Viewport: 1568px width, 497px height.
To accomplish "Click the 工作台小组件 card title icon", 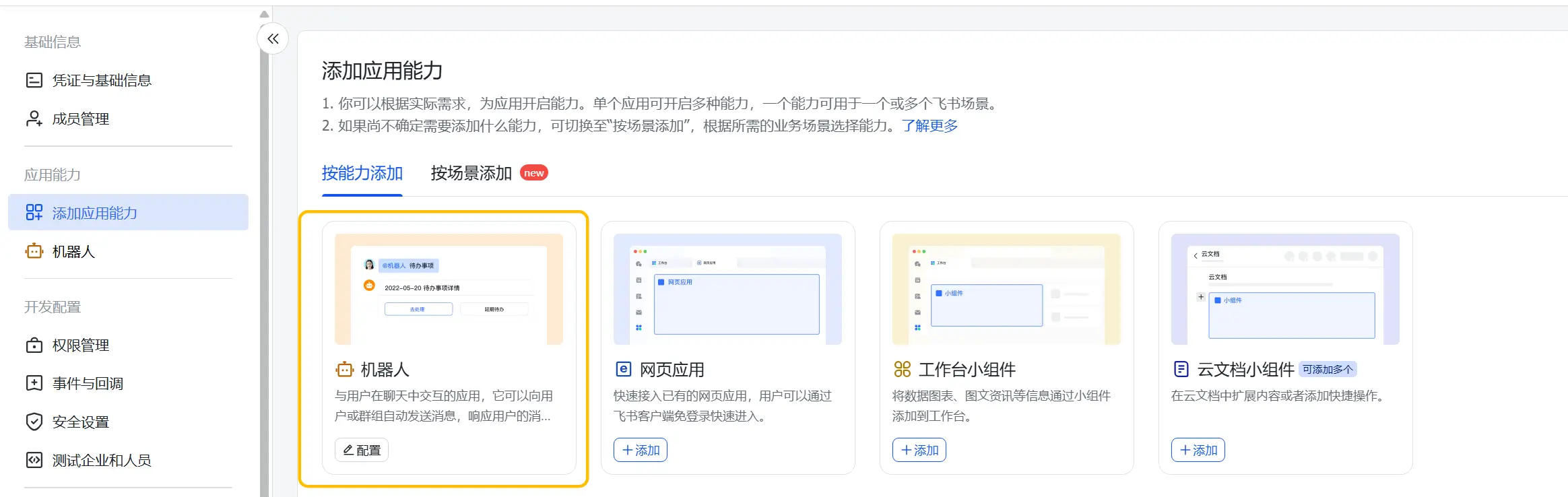I will (x=902, y=369).
